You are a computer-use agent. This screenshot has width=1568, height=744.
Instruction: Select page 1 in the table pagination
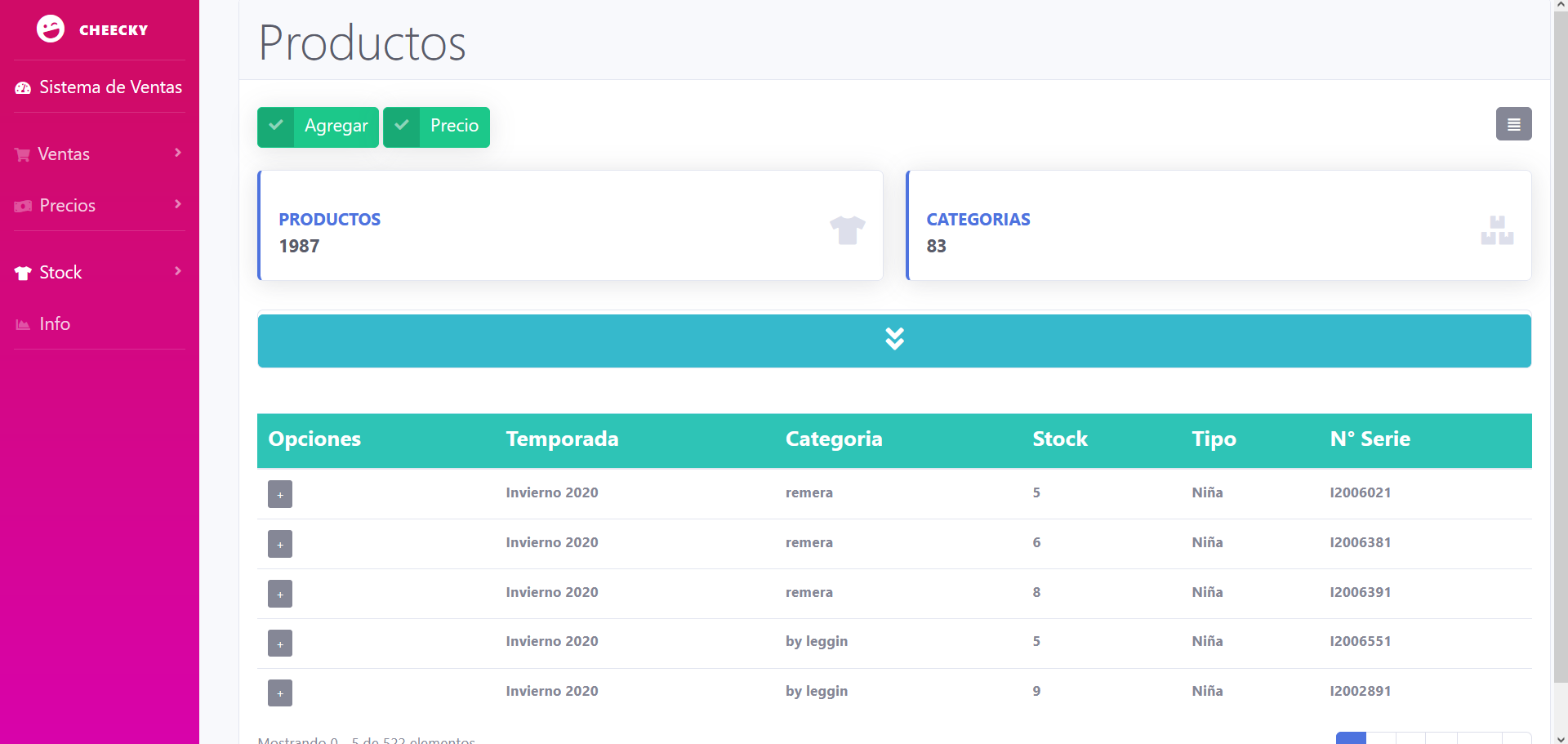1352,739
